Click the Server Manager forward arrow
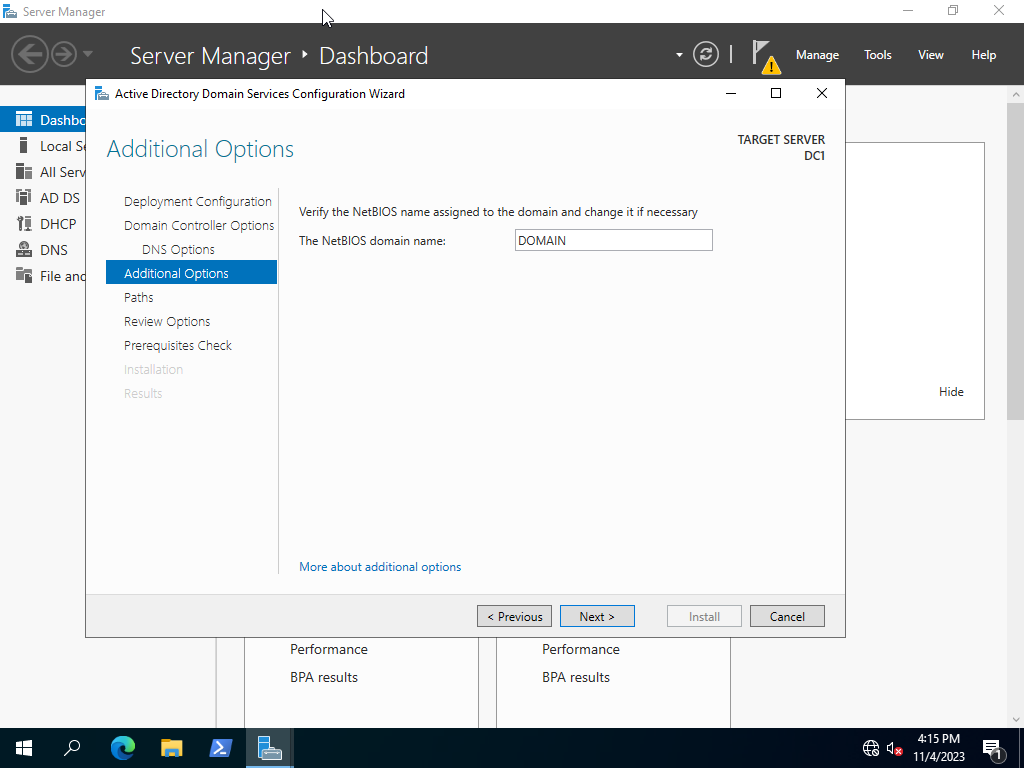 64,54
